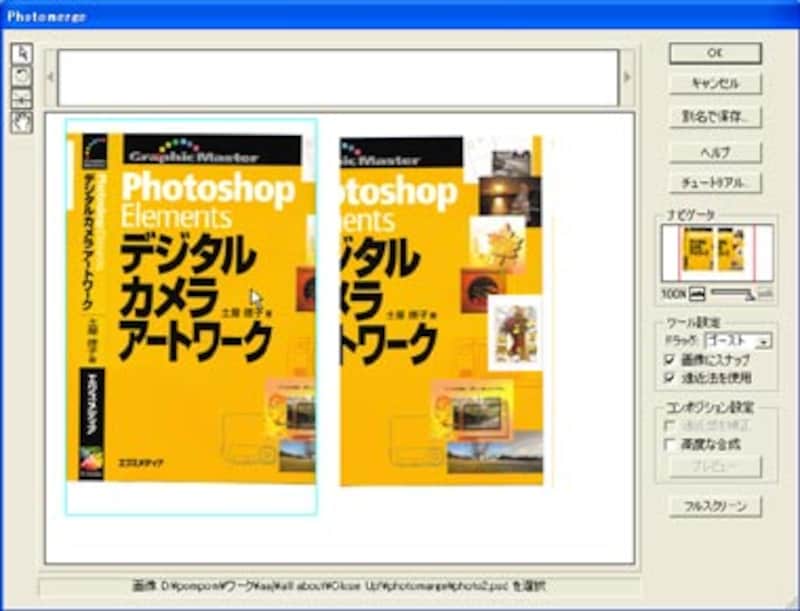Click the フルスクリーン button
This screenshot has height=611, width=800.
(x=714, y=505)
